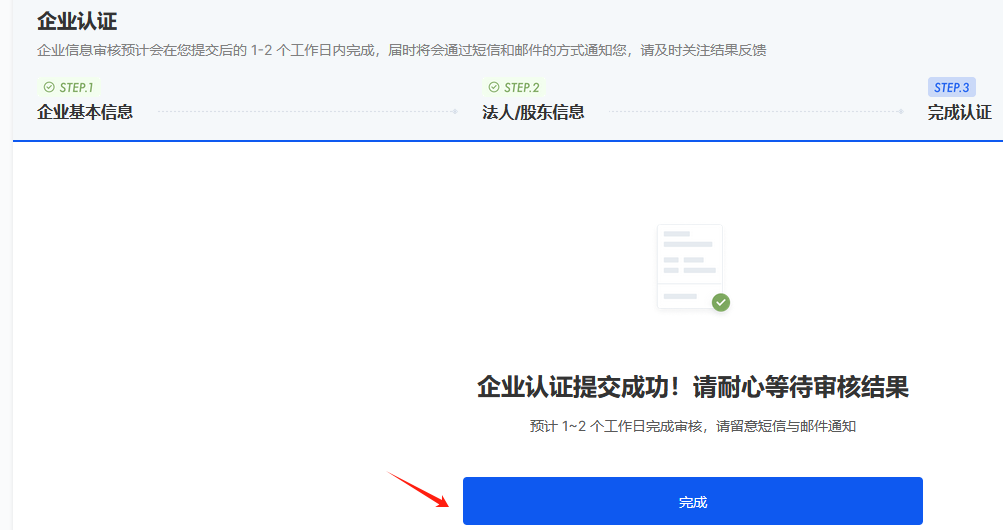The width and height of the screenshot is (1003, 530).
Task: Select the STEP.1 badge
Action: click(69, 87)
